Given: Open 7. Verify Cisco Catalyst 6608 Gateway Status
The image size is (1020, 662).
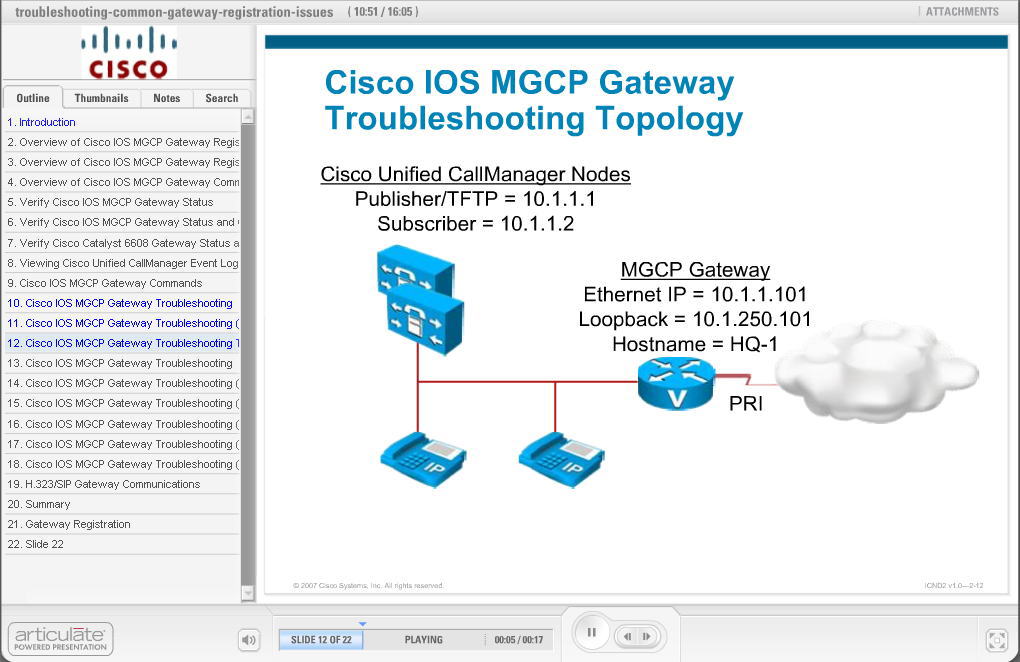Looking at the screenshot, I should pyautogui.click(x=122, y=243).
